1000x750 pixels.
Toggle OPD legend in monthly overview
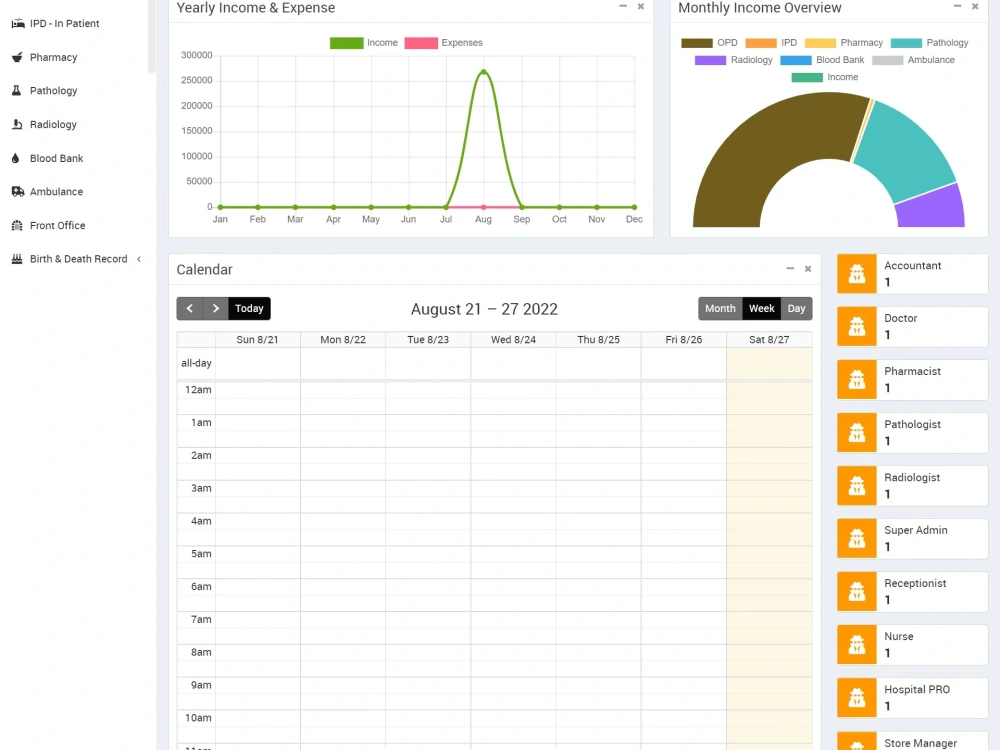pyautogui.click(x=709, y=43)
